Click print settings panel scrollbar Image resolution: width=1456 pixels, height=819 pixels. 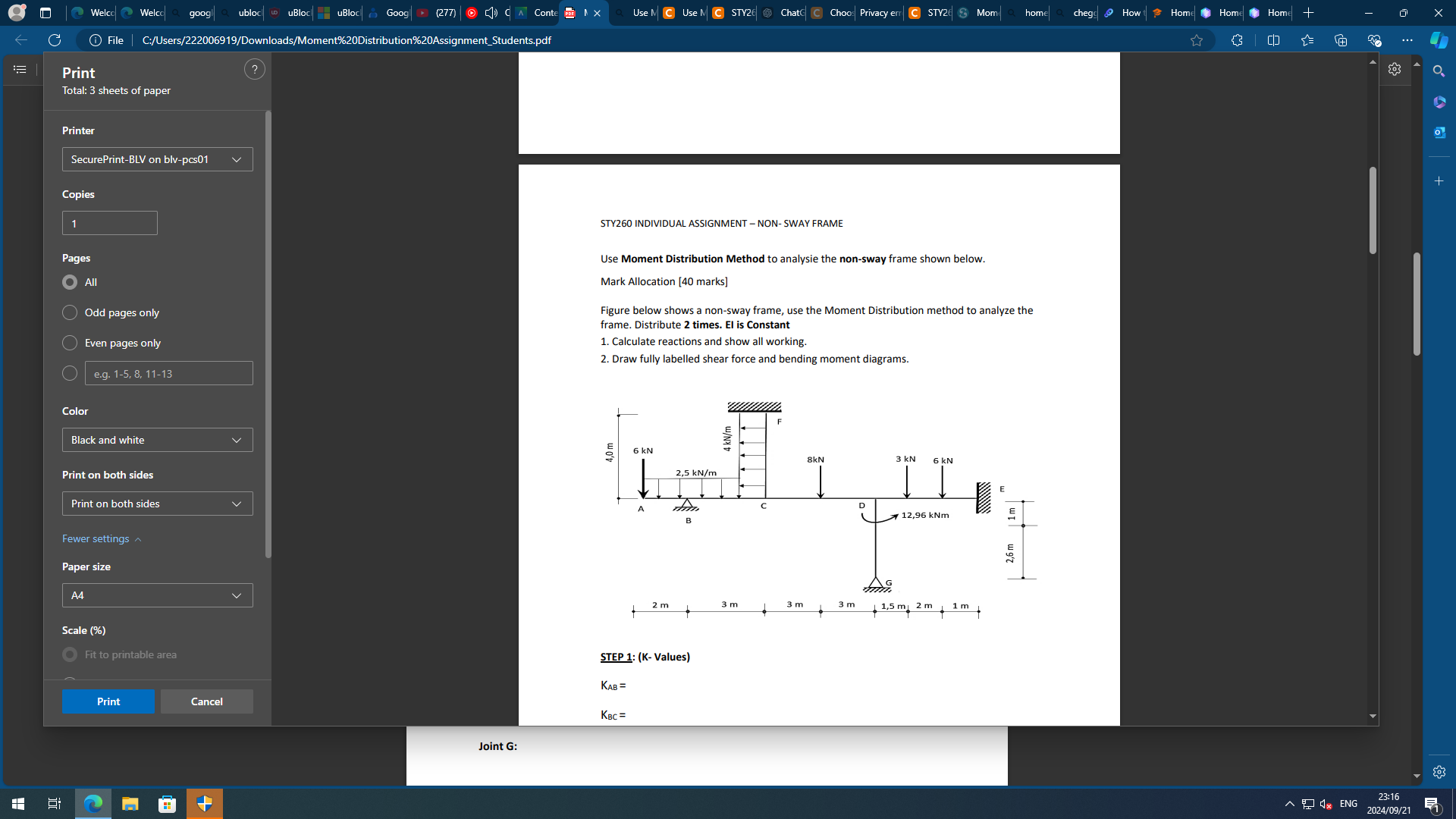[268, 334]
